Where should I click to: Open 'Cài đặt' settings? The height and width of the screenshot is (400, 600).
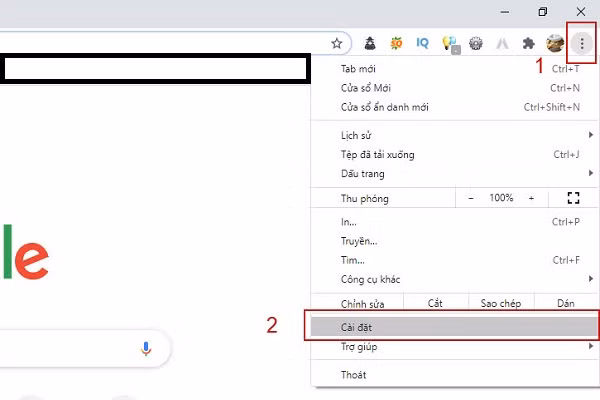pyautogui.click(x=454, y=327)
